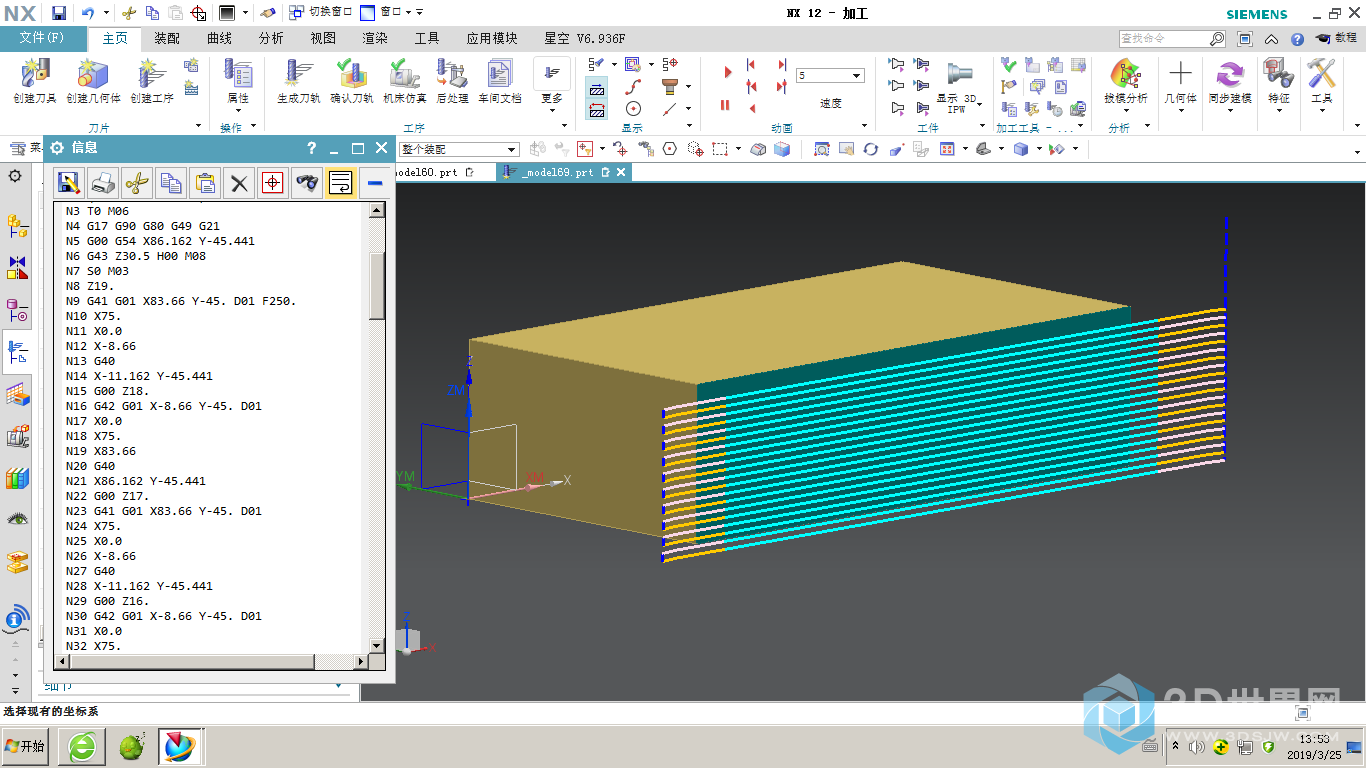Switch to the Curve (曲线) tab
1366x768 pixels.
coord(219,38)
